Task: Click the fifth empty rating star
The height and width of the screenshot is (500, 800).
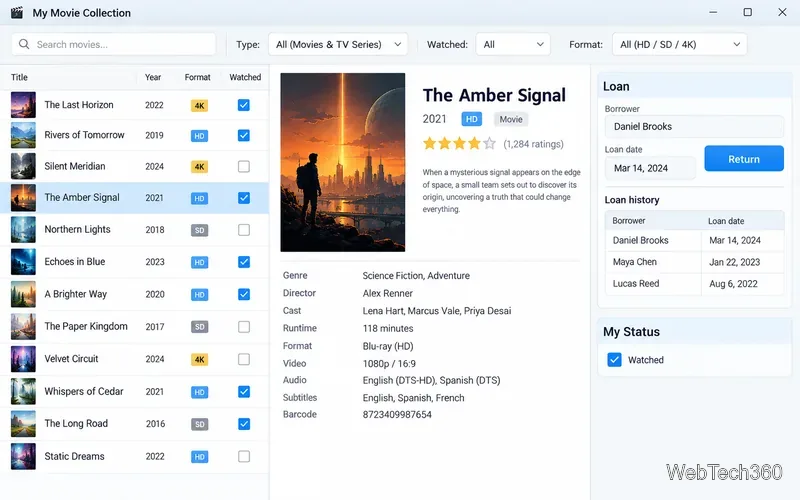Action: point(489,143)
